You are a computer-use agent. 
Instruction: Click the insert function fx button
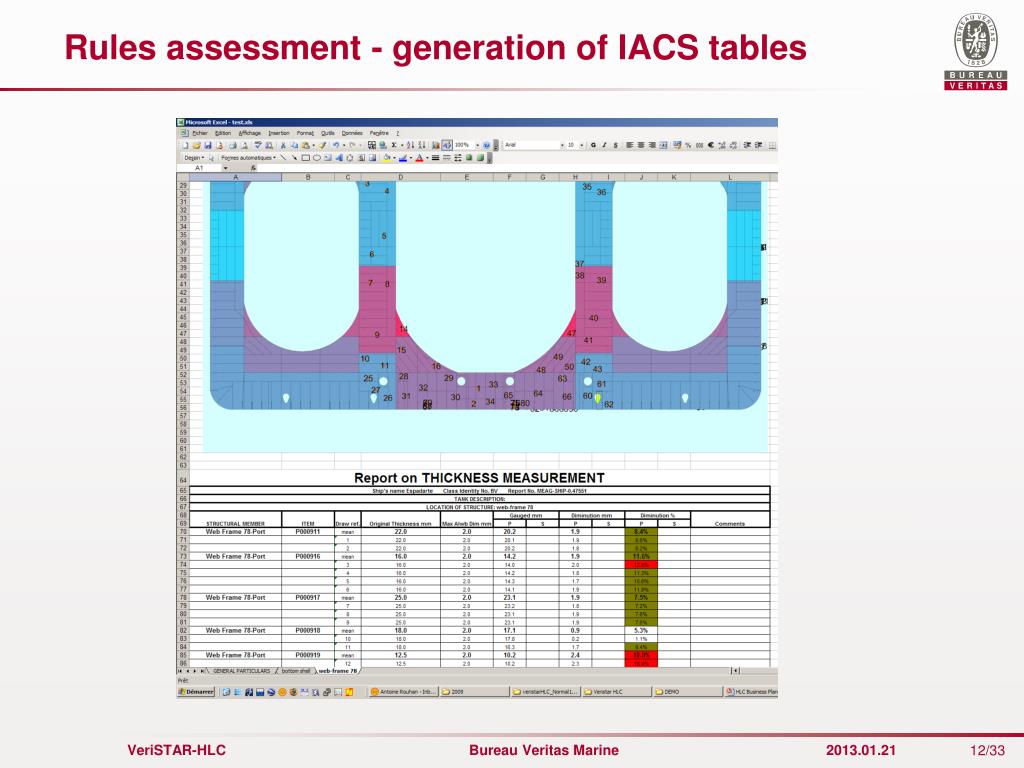coord(253,168)
